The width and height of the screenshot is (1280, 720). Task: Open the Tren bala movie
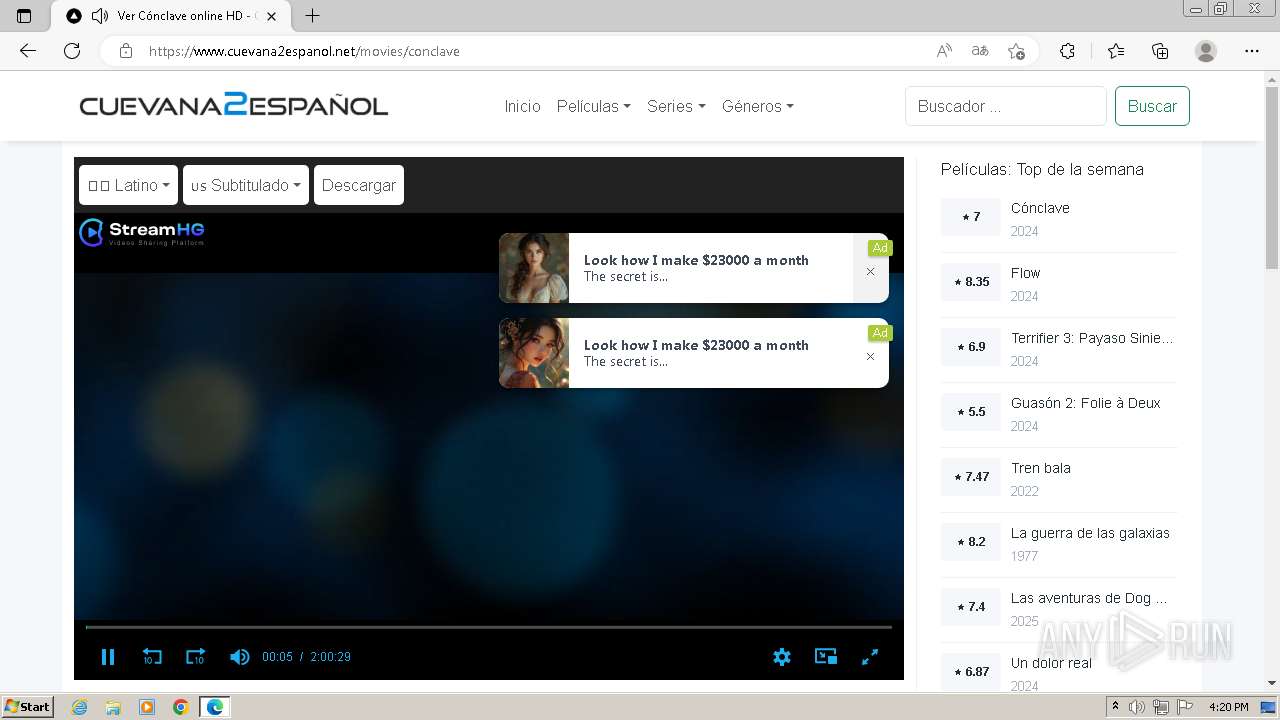(x=1040, y=468)
